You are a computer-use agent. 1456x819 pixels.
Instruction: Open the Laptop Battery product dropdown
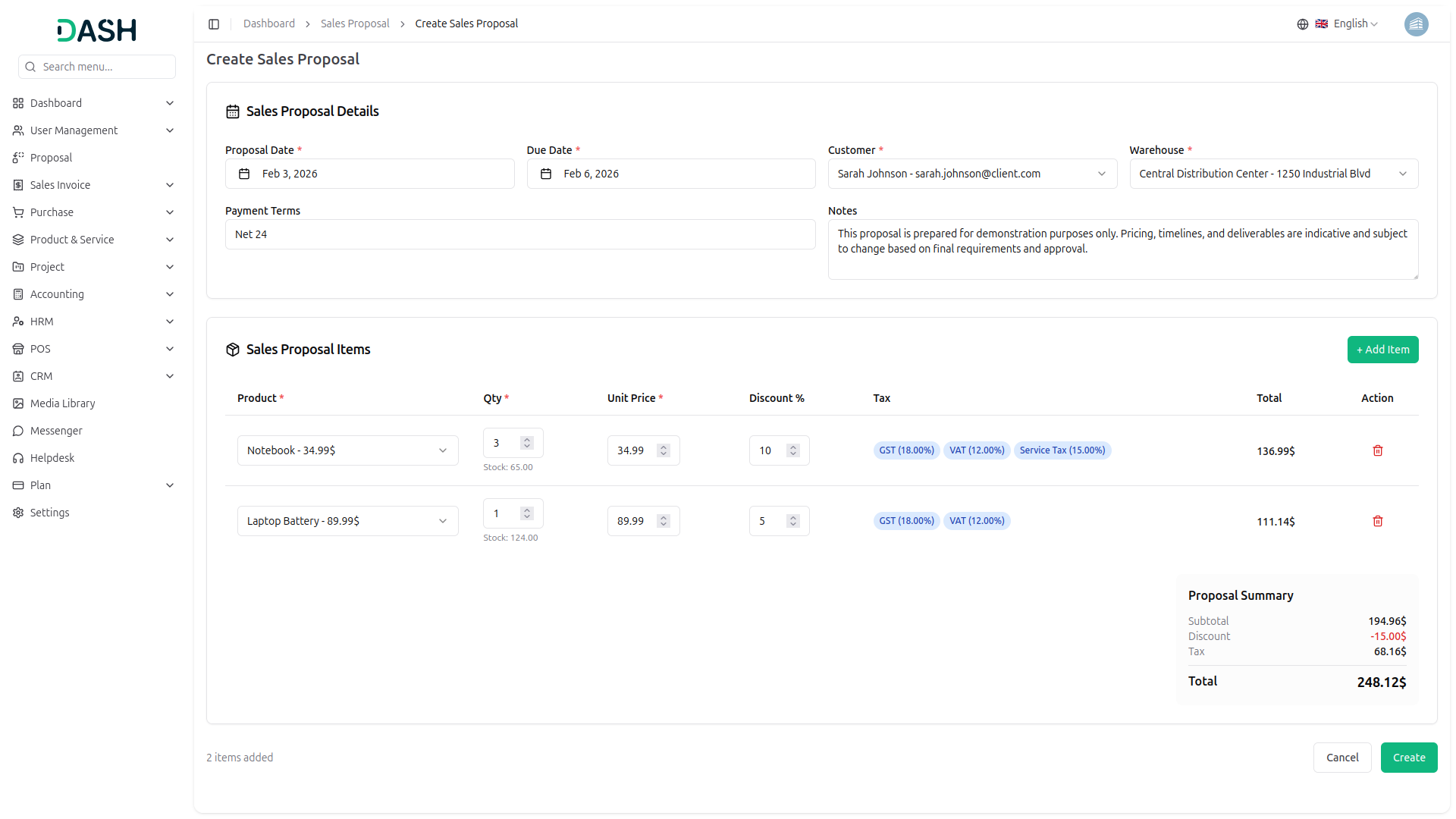[x=347, y=521]
